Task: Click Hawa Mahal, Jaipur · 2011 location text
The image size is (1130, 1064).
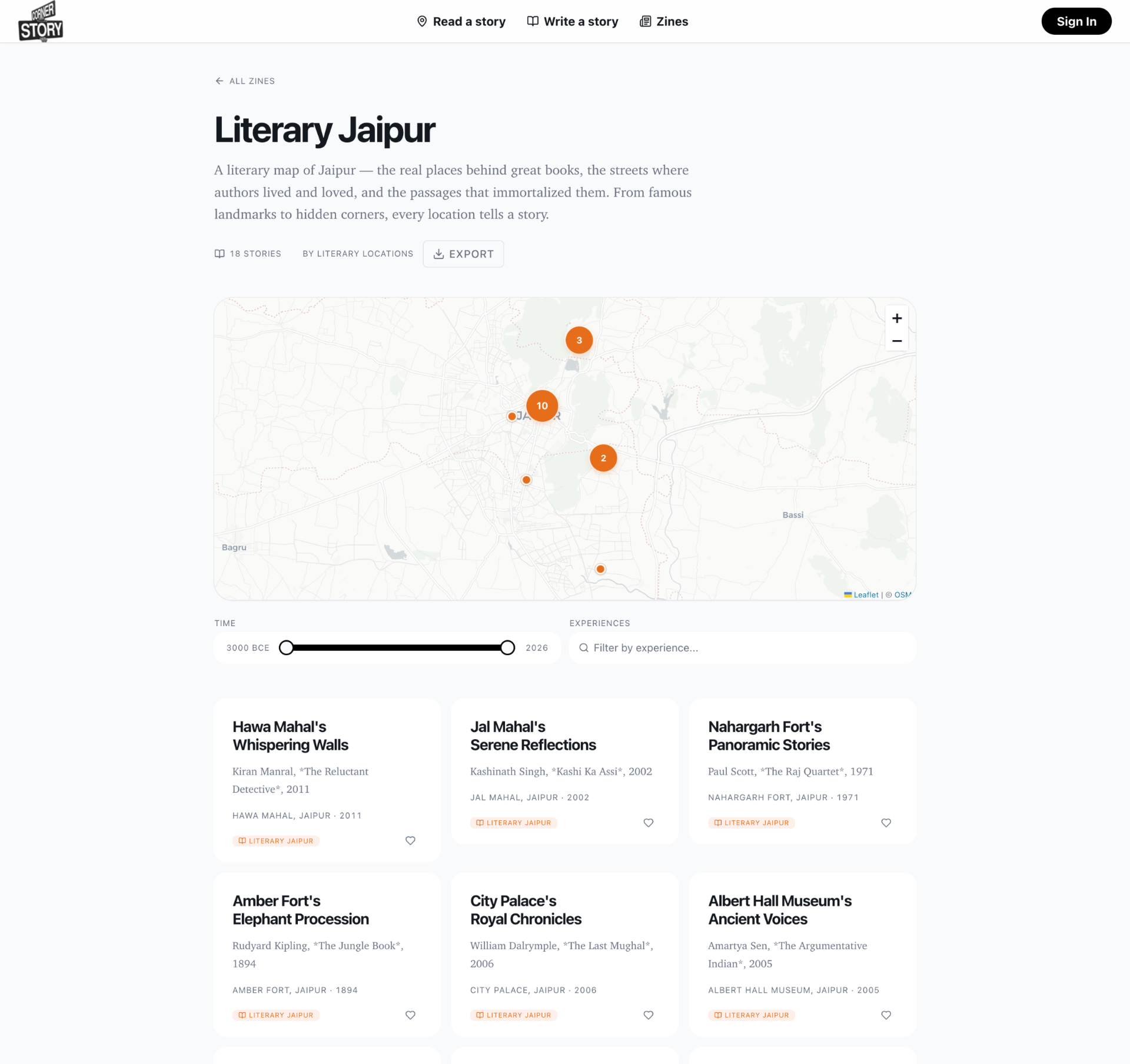Action: click(297, 816)
